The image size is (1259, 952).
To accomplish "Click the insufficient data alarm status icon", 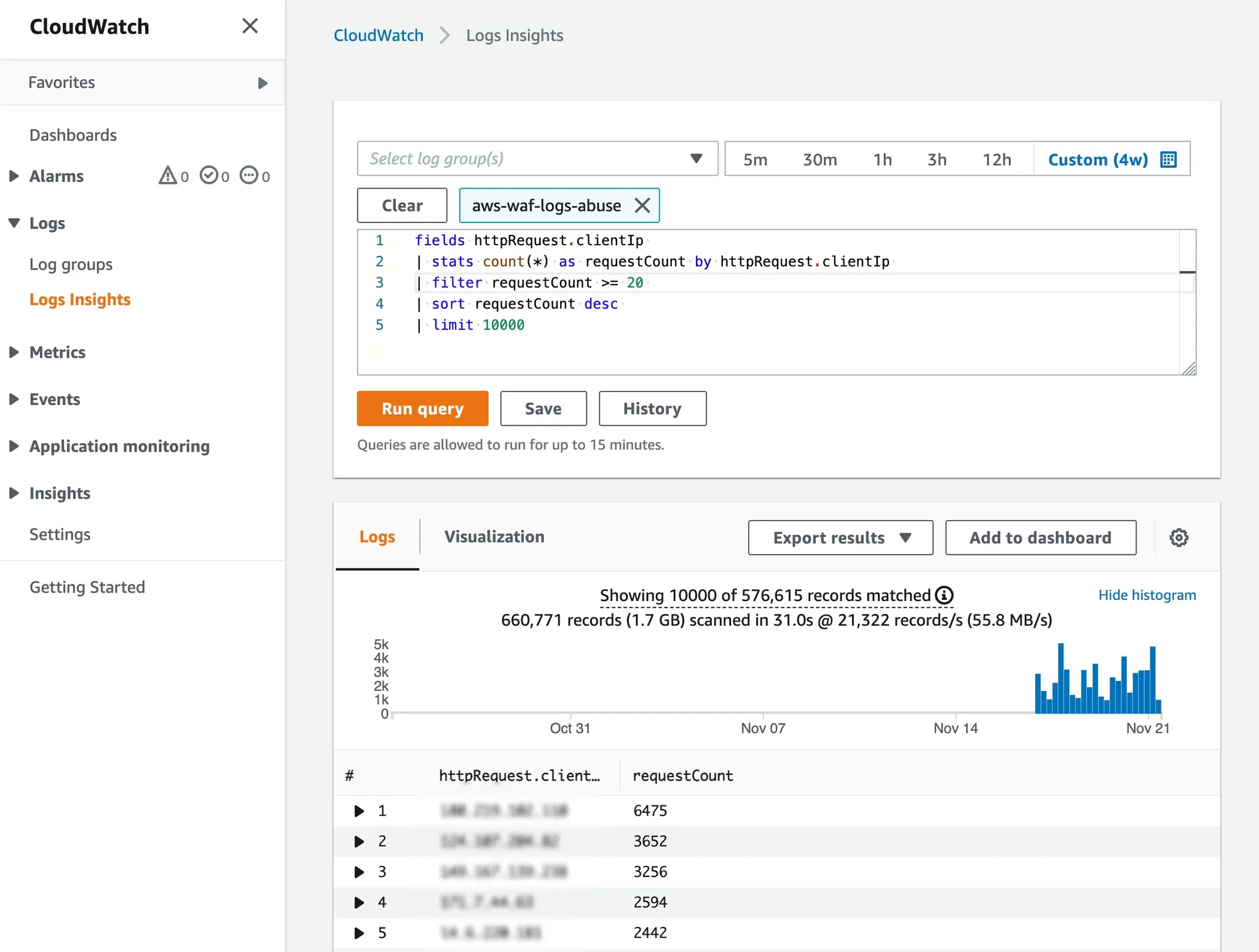I will pos(249,176).
